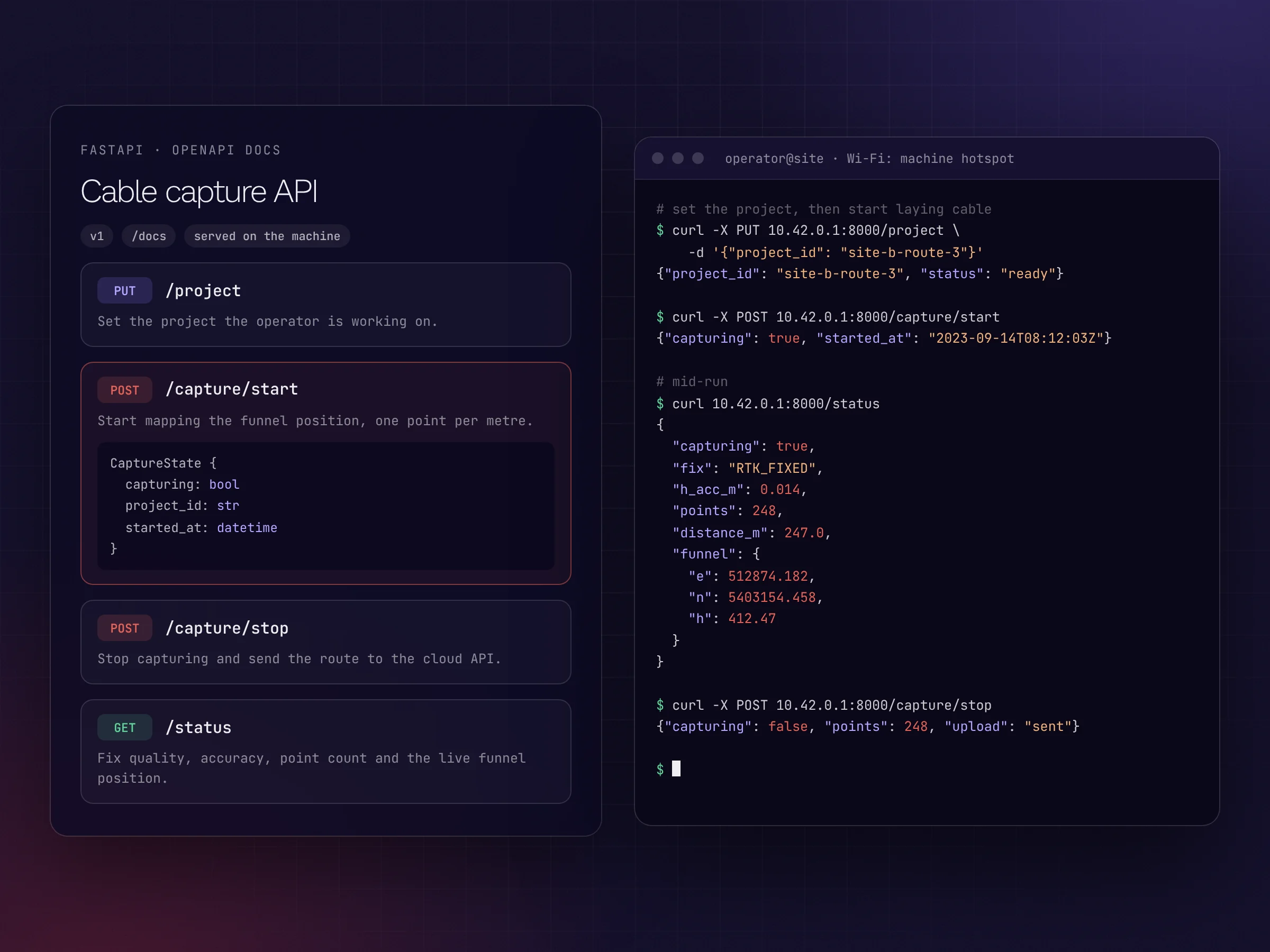Click the 'Cable capture API' heading
Viewport: 1270px width, 952px height.
[198, 191]
